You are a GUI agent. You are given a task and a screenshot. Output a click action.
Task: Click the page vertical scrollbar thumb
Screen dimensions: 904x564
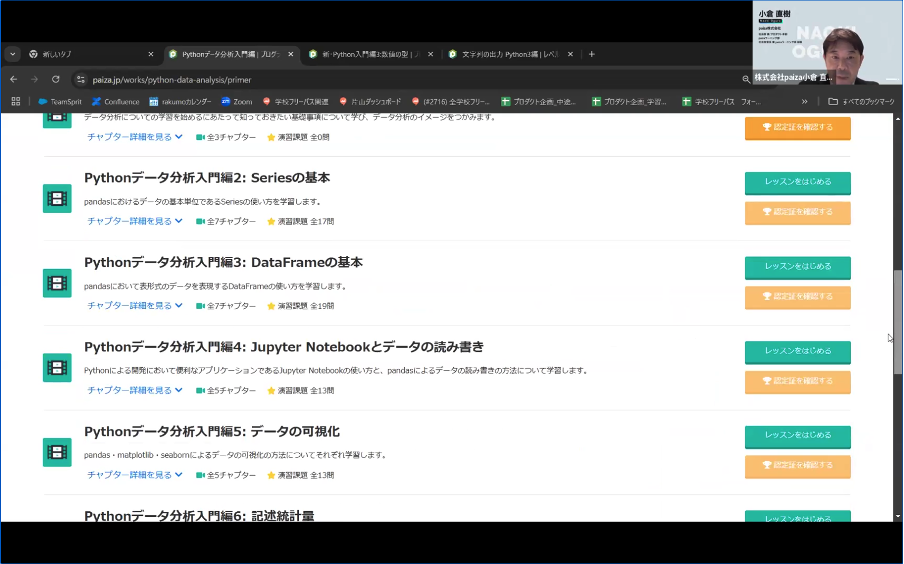point(897,322)
